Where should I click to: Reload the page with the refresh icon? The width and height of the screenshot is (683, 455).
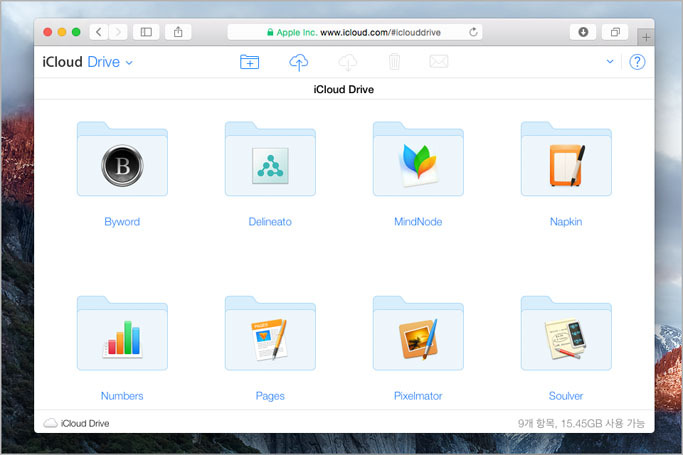click(x=473, y=32)
